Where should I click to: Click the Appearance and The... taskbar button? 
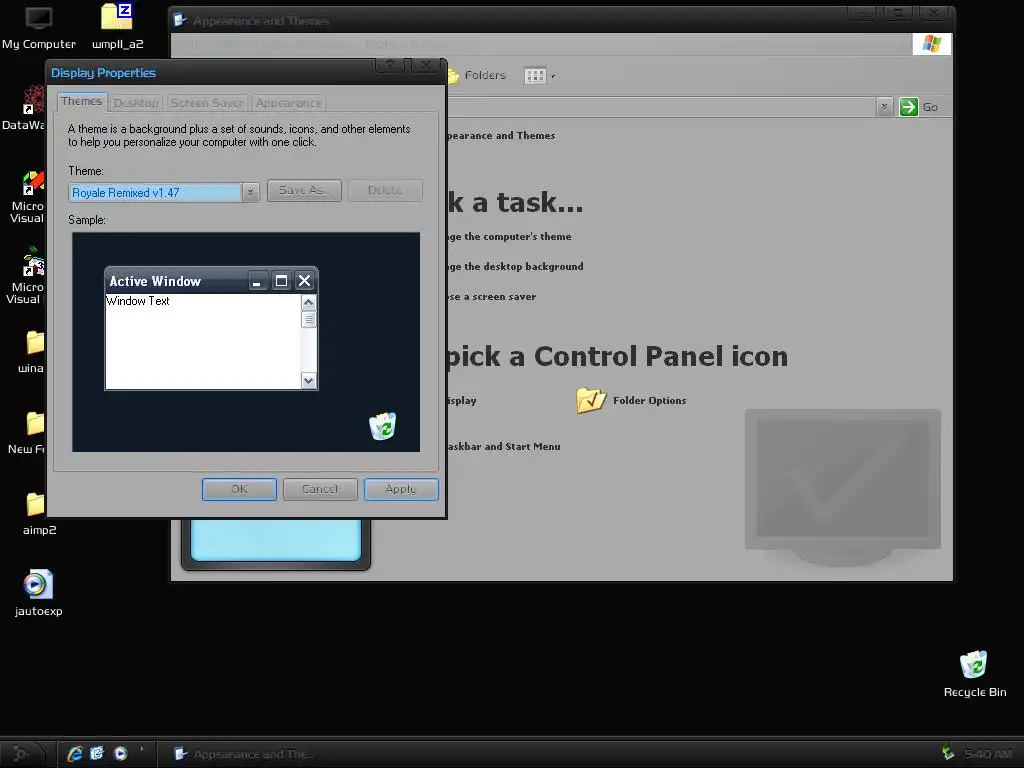coord(243,754)
